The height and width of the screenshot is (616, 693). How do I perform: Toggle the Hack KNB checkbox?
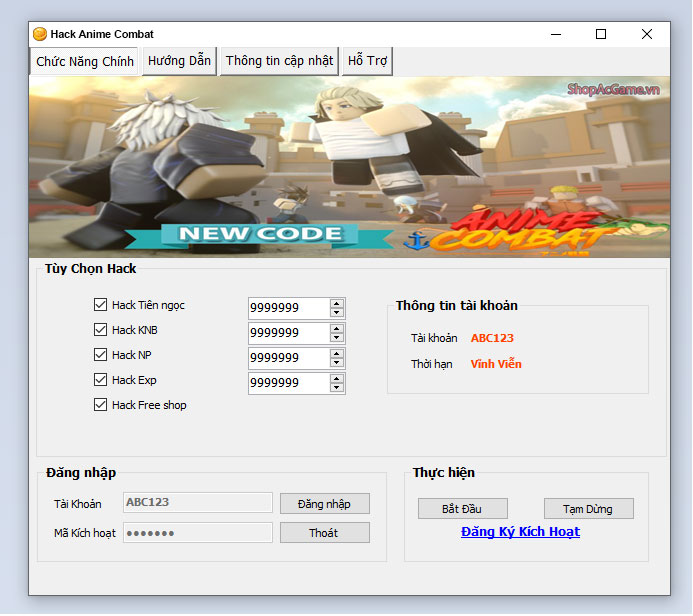point(100,330)
